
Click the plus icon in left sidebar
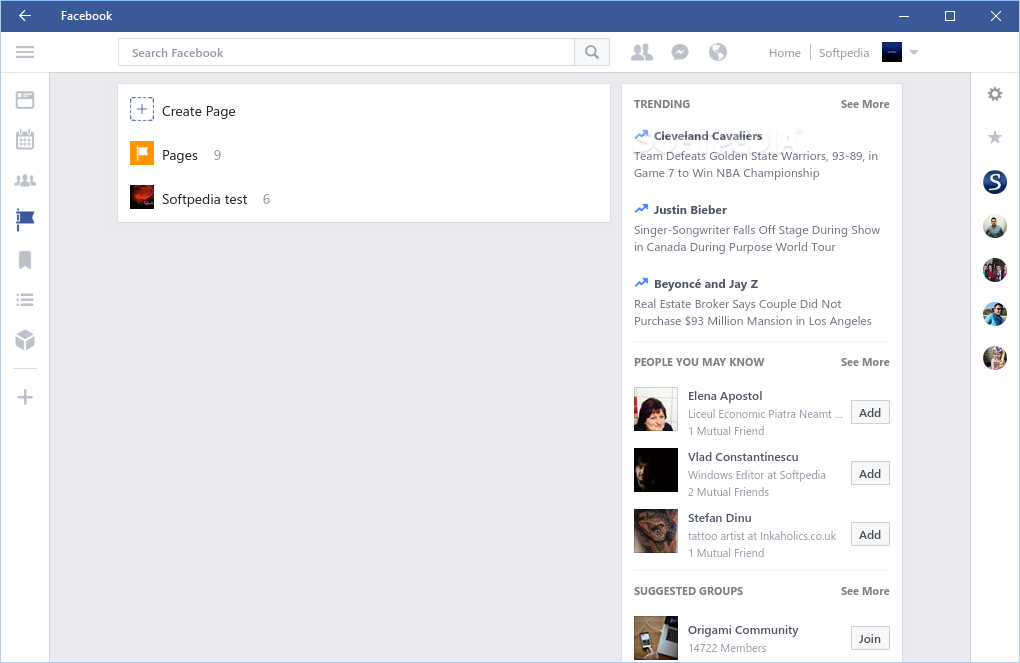[25, 397]
